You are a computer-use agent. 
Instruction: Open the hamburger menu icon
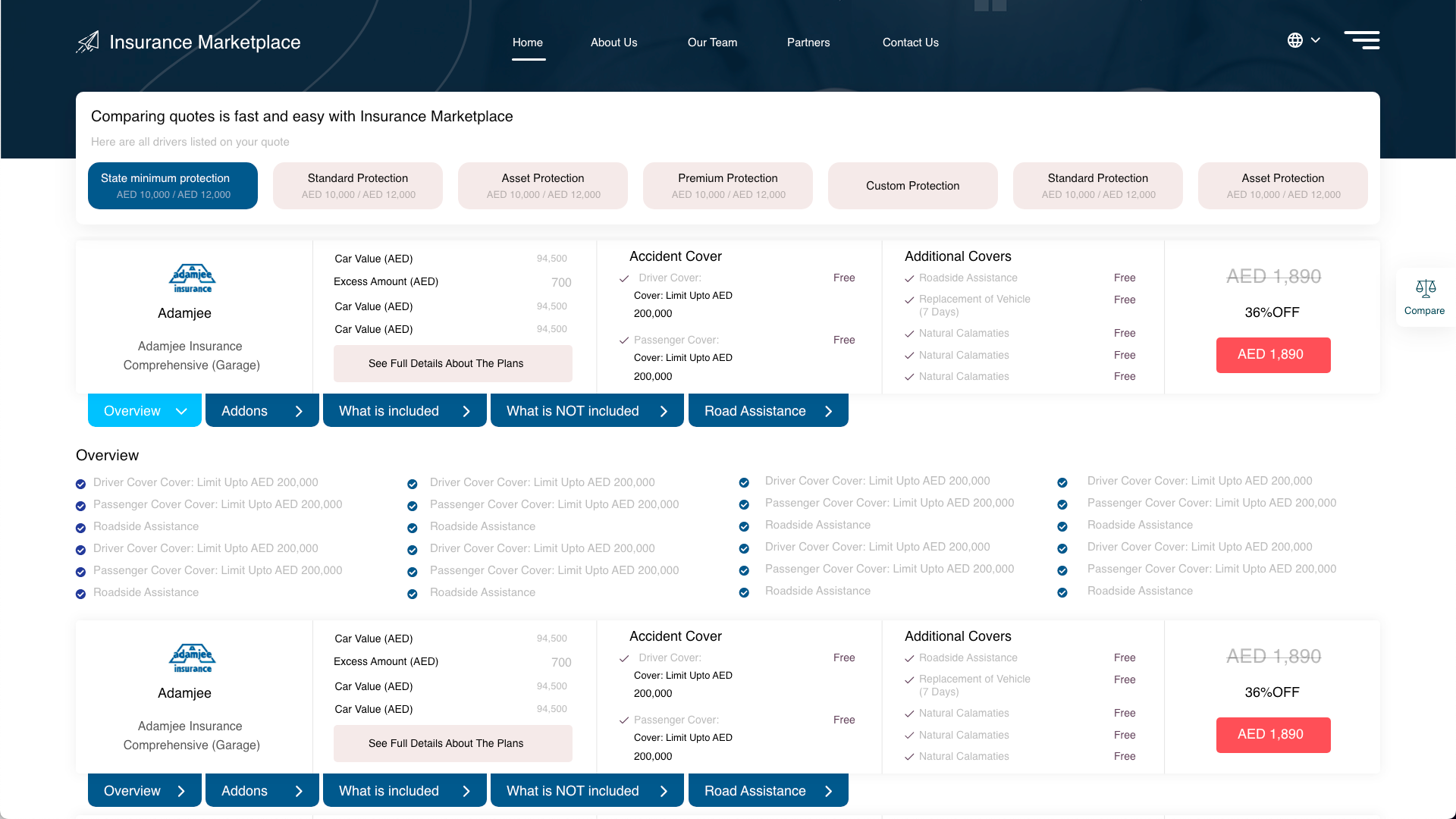(1362, 40)
